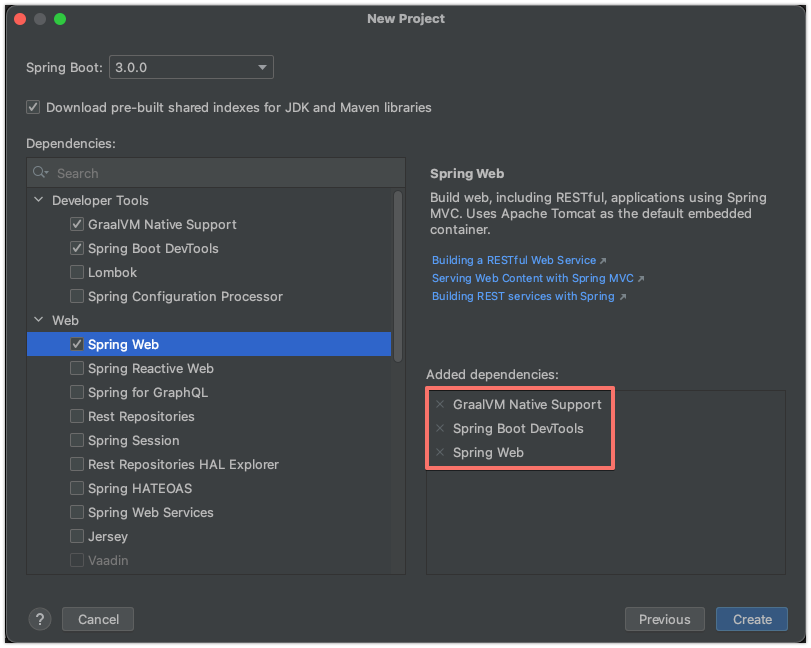Enable Spring Reactive Web checkbox
The width and height of the screenshot is (811, 648).
[x=77, y=368]
